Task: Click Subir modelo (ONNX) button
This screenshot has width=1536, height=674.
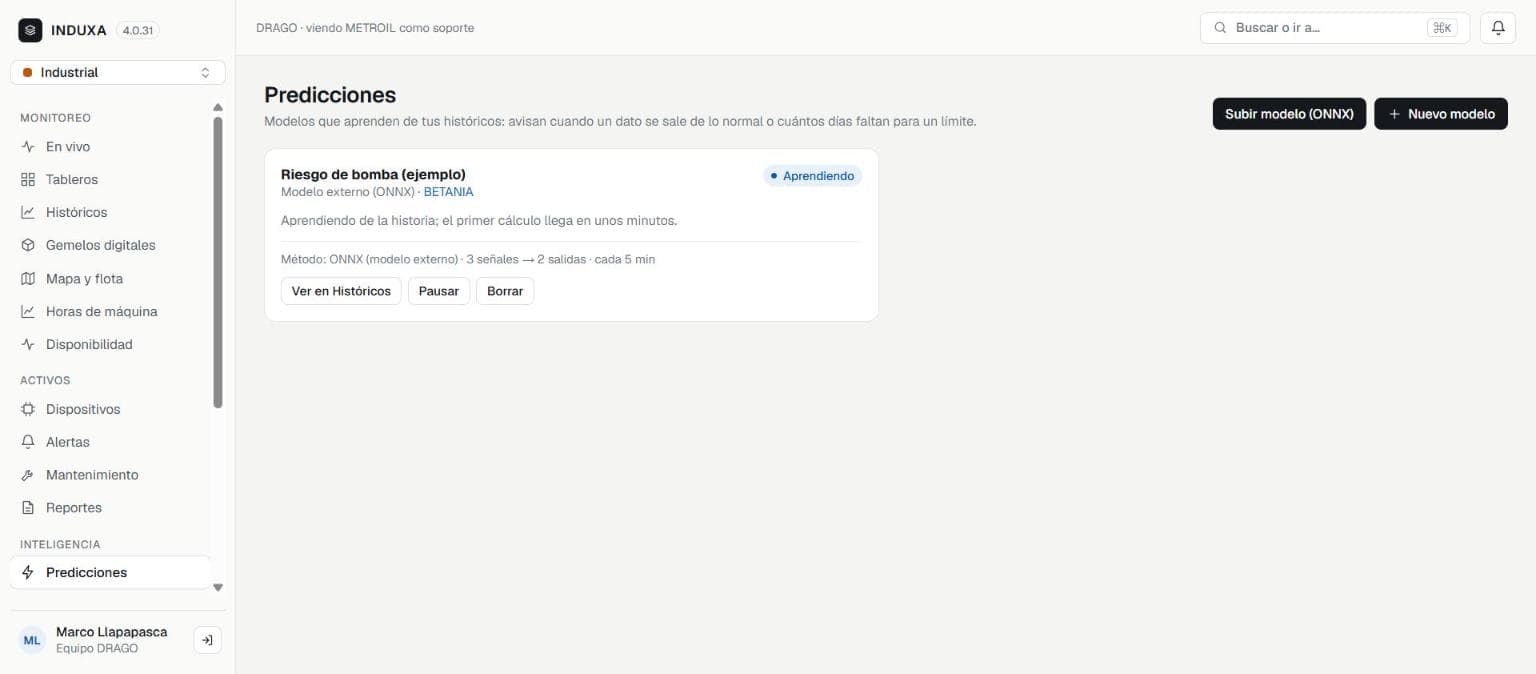Action: (1289, 114)
